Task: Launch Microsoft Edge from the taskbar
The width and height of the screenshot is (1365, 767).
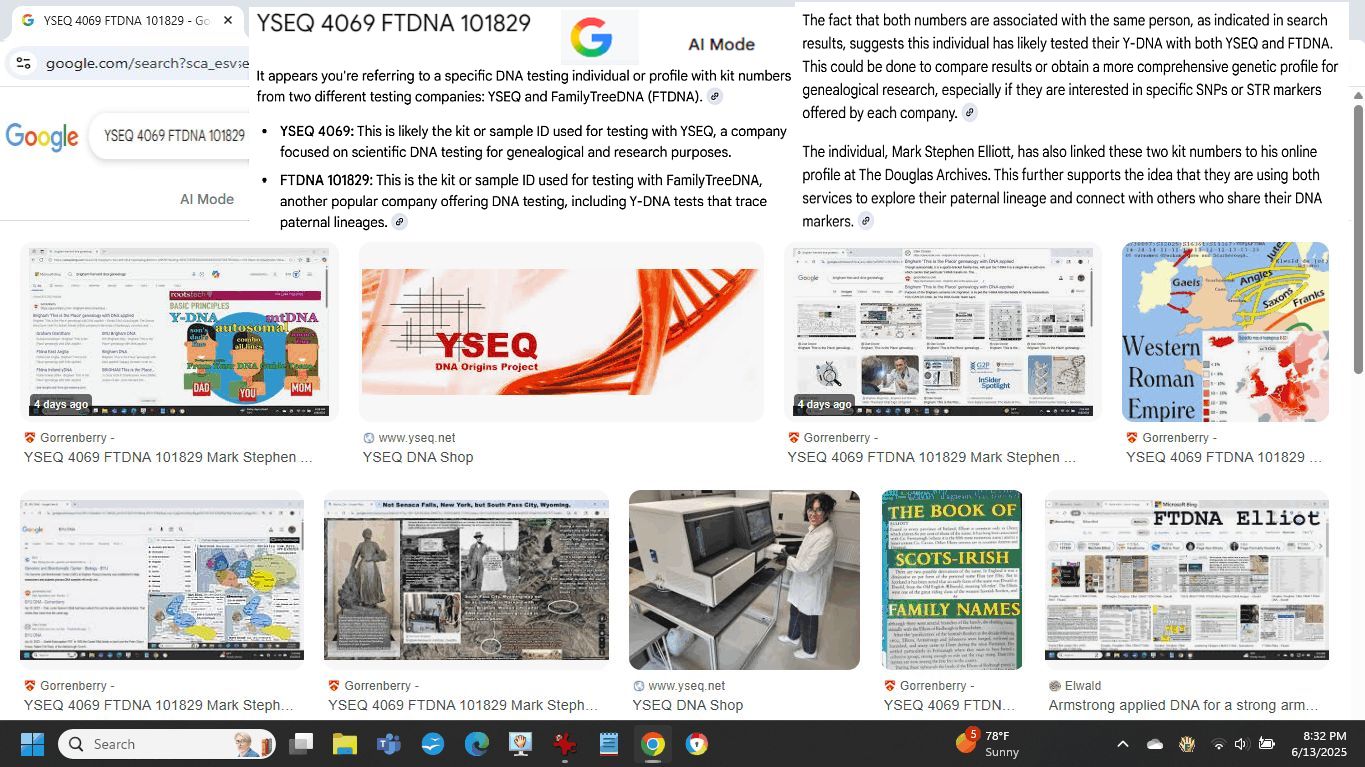Action: [476, 744]
